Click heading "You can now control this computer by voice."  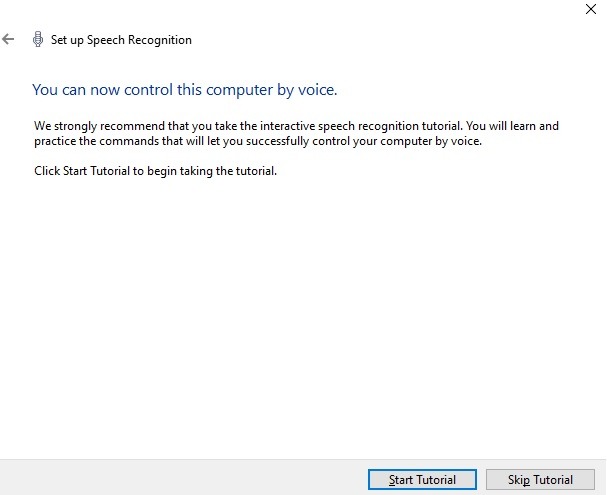[x=185, y=90]
